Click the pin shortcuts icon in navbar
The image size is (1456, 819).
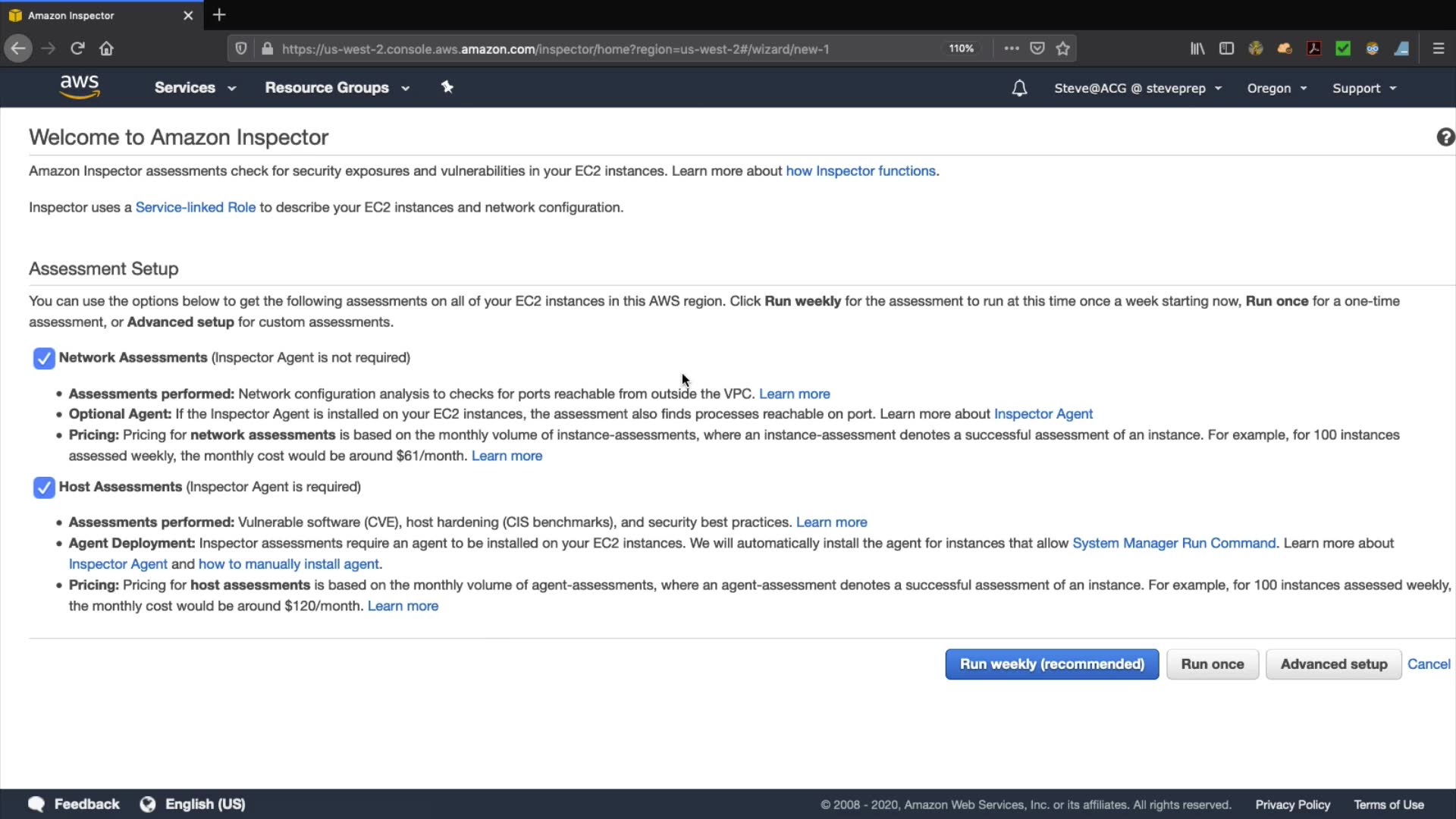(x=447, y=87)
